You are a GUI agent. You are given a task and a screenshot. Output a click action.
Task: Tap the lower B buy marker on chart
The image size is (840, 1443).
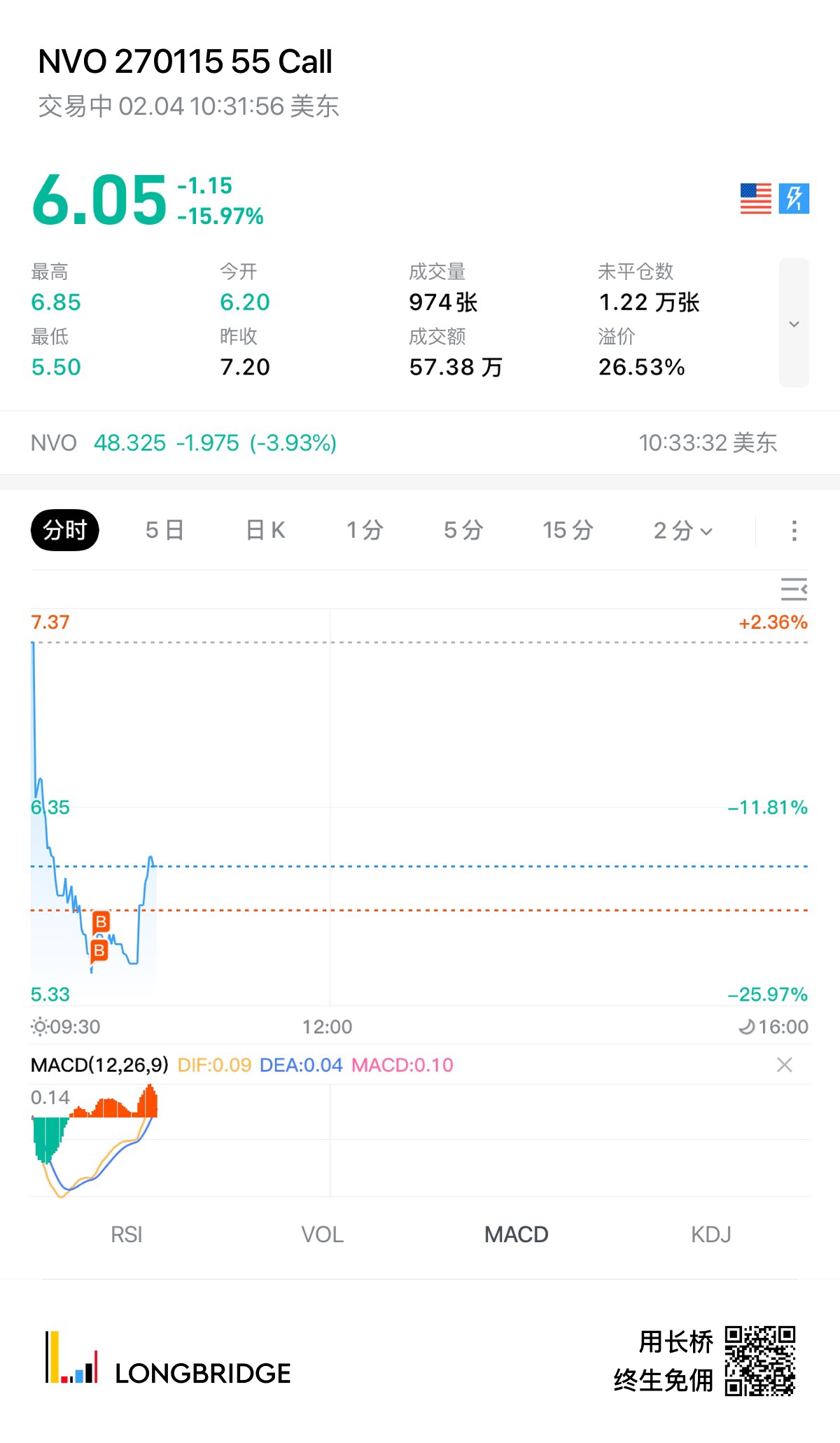(x=99, y=951)
